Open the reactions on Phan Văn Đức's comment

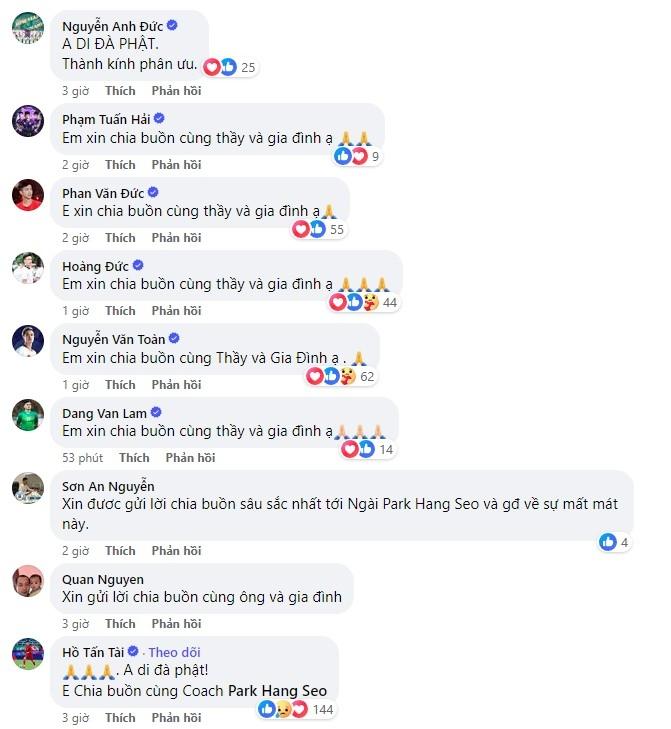point(309,229)
